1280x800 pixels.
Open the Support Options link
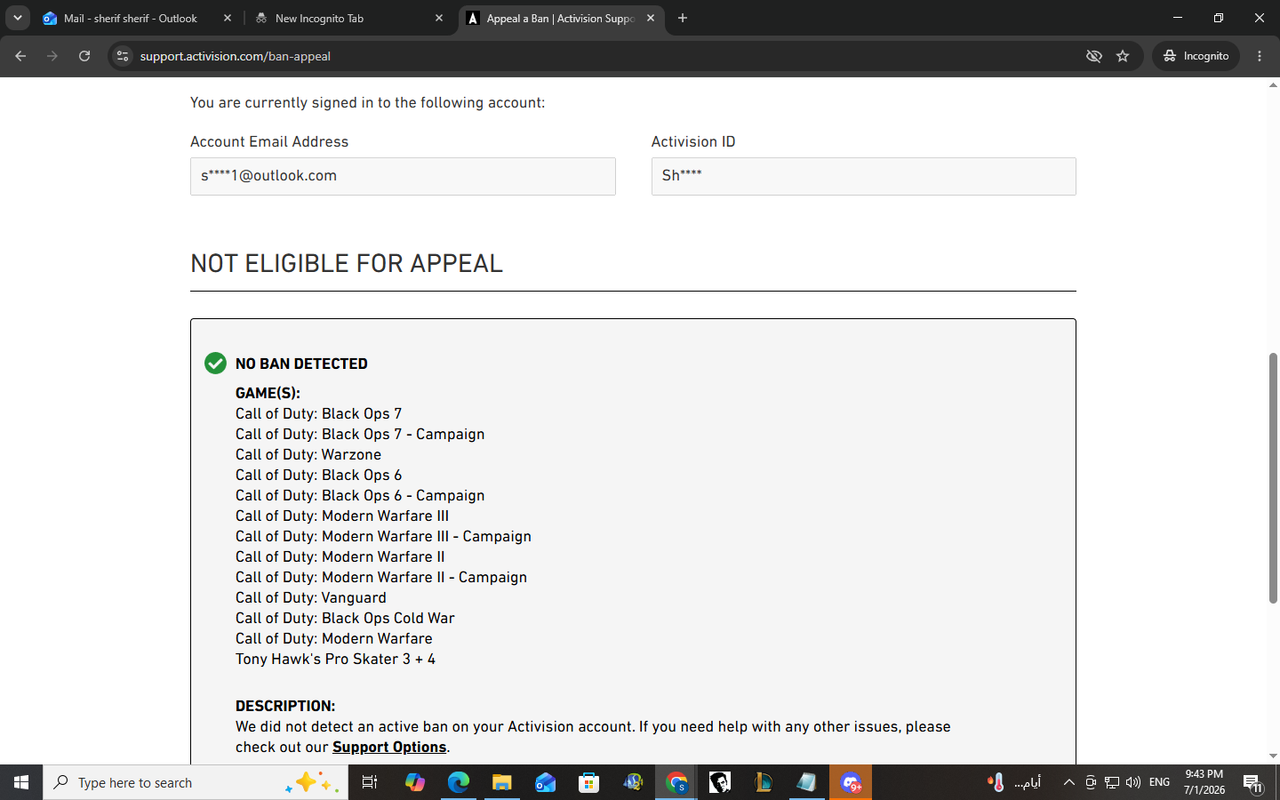389,747
